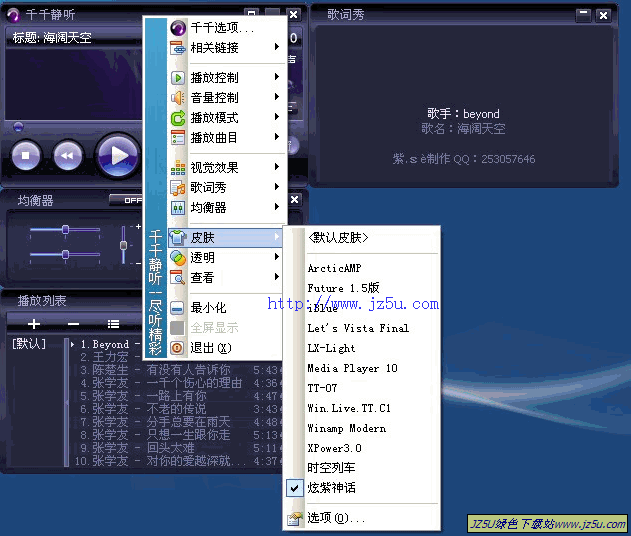Click the 视觉效果 bars icon
Screen dimensions: 631x536
(x=177, y=168)
